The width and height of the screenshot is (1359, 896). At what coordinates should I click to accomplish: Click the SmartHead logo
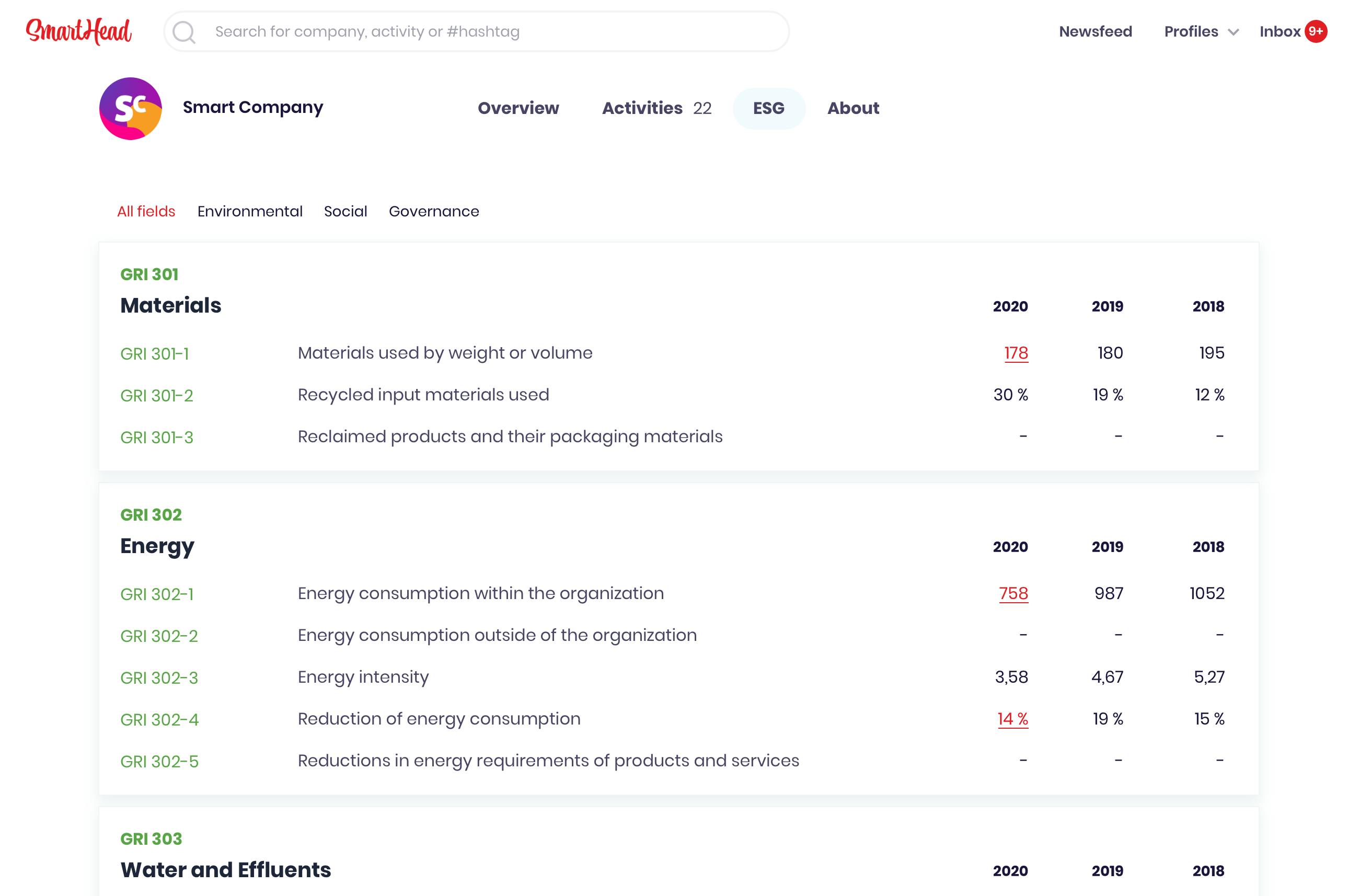pyautogui.click(x=79, y=31)
